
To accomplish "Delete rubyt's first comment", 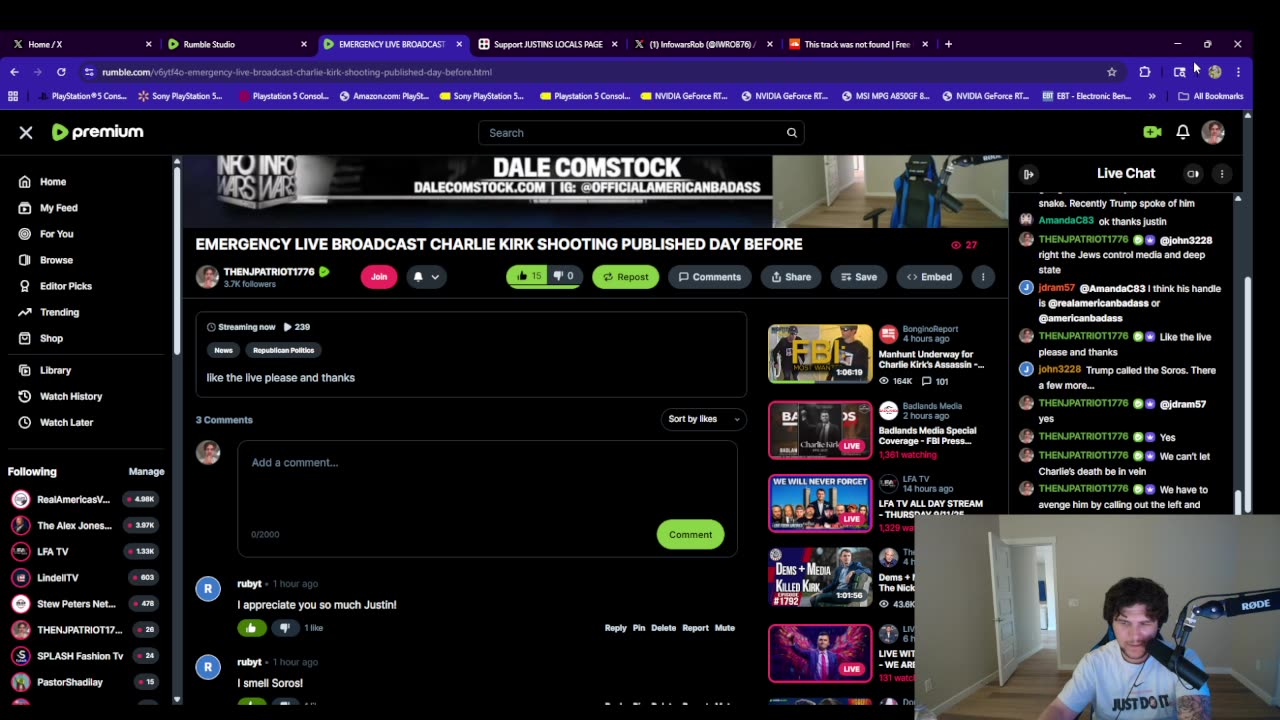I will (664, 628).
